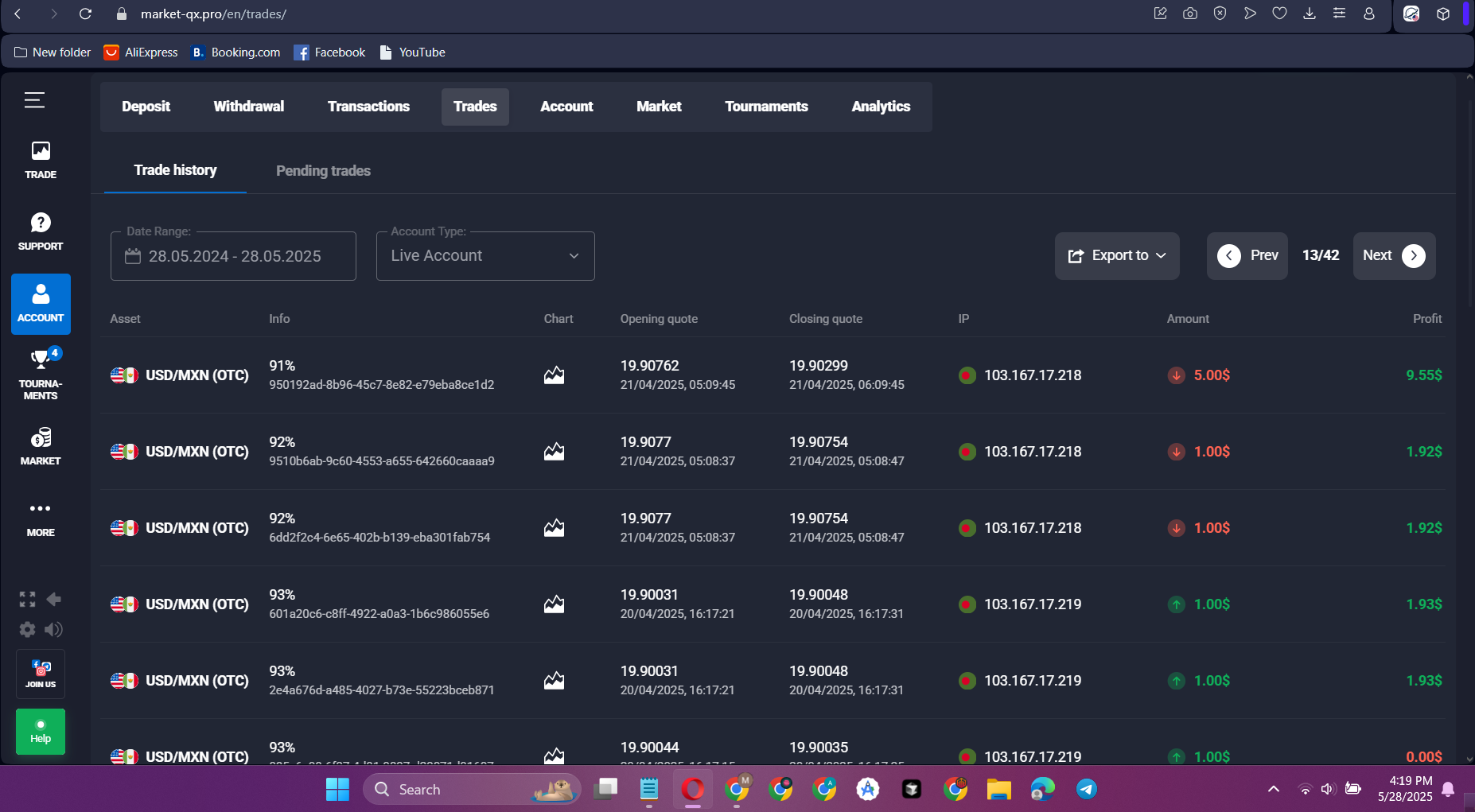Screen dimensions: 1475x812
Task: Switch to the Pending trades tab
Action: (x=323, y=170)
